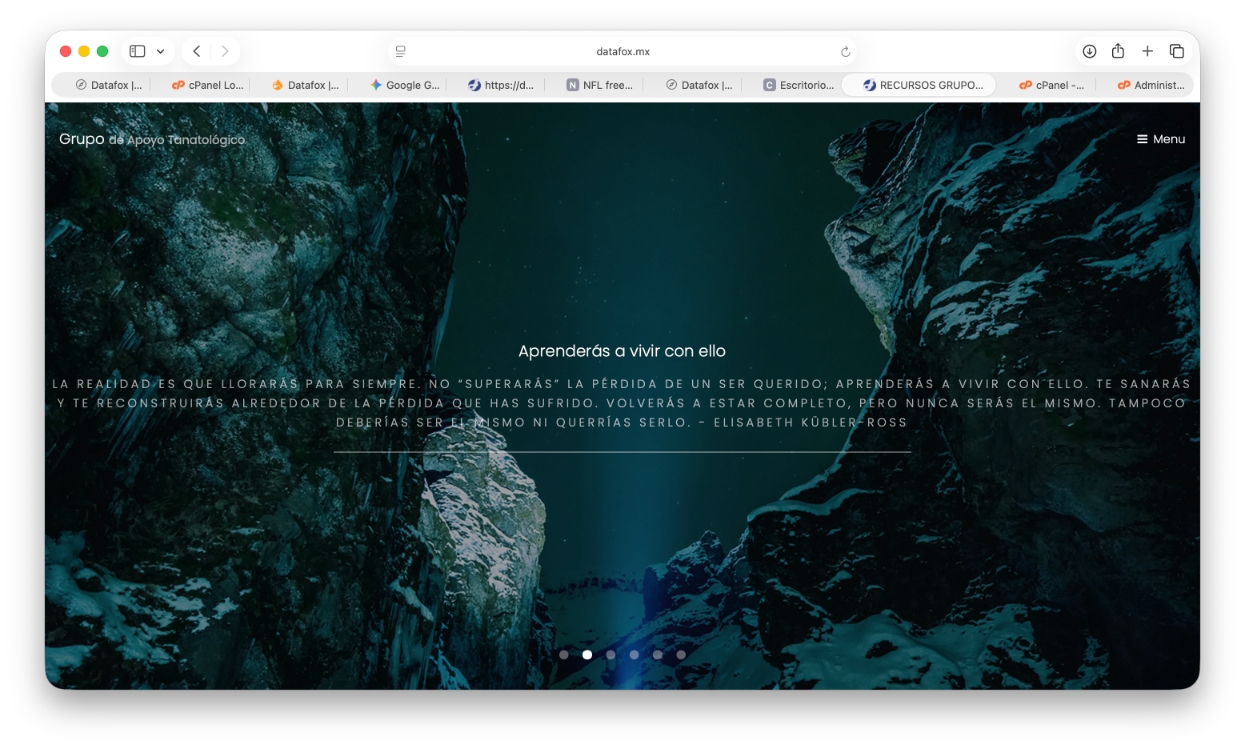Click the Grupo de Apoyo Tanatológico logo

(x=152, y=139)
